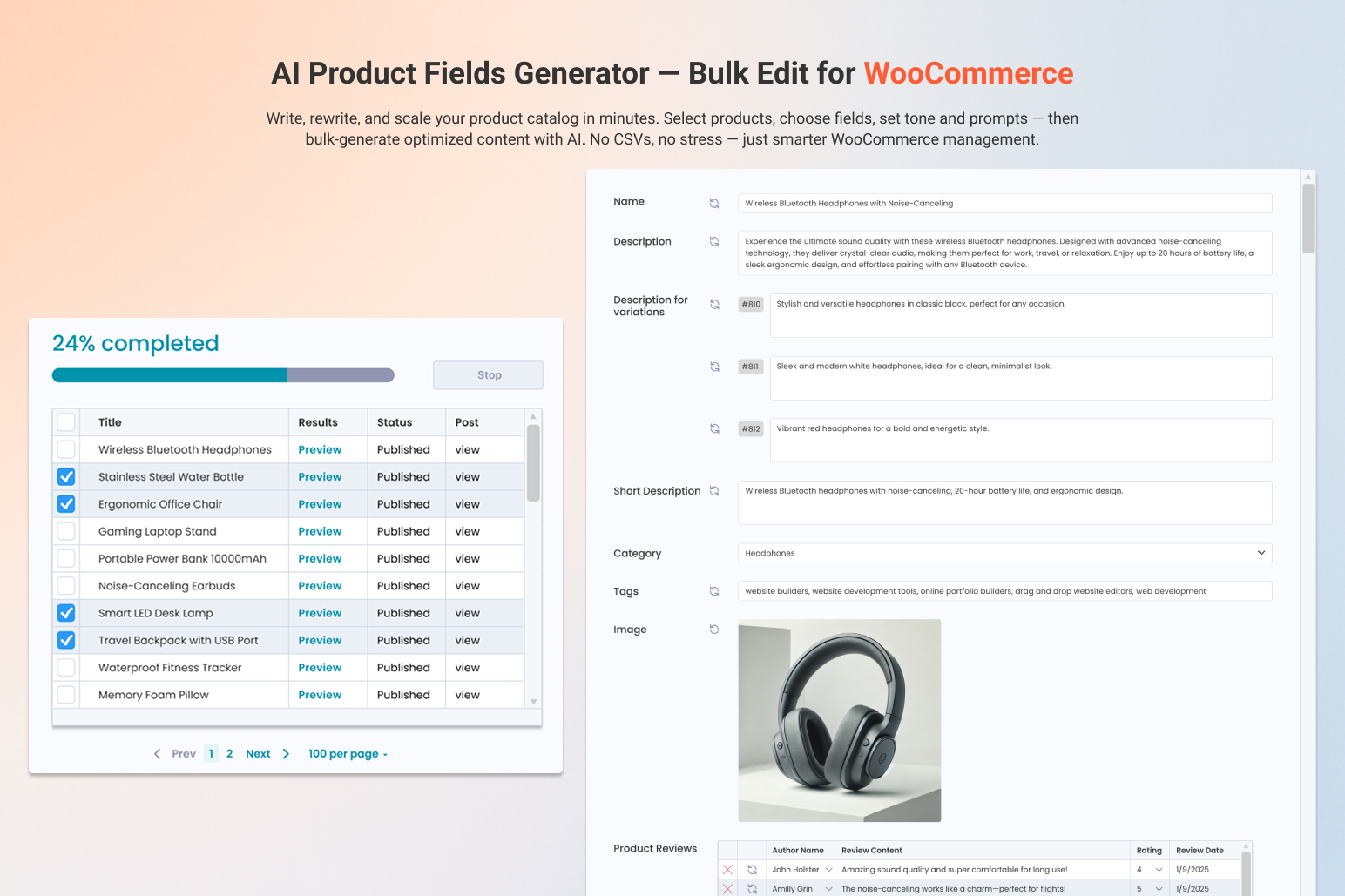Regenerate the product Image
The image size is (1345, 896).
tap(714, 629)
